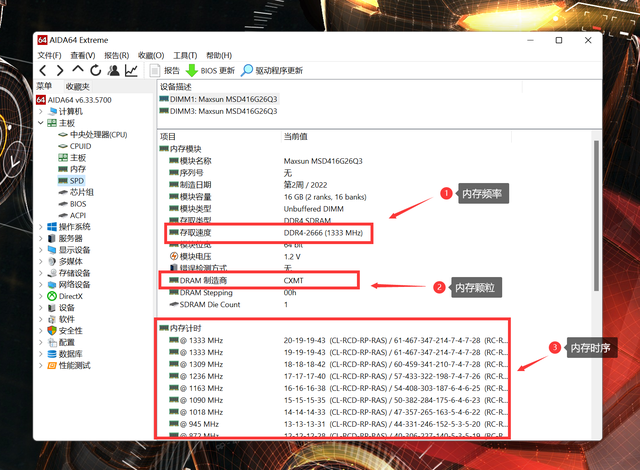Go up one level with Up arrow

[x=78, y=70]
